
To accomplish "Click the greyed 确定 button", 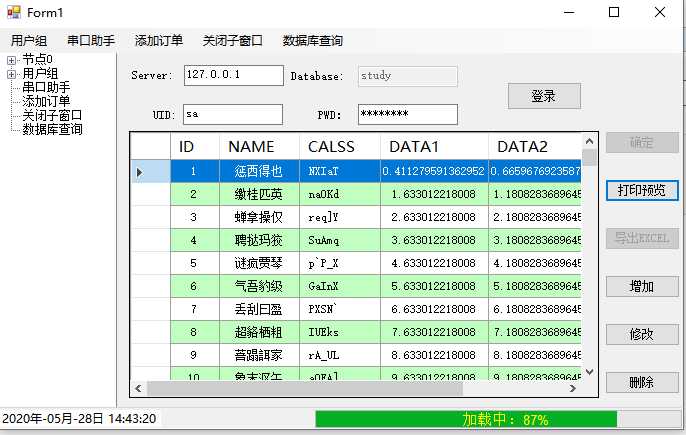I will pyautogui.click(x=642, y=143).
